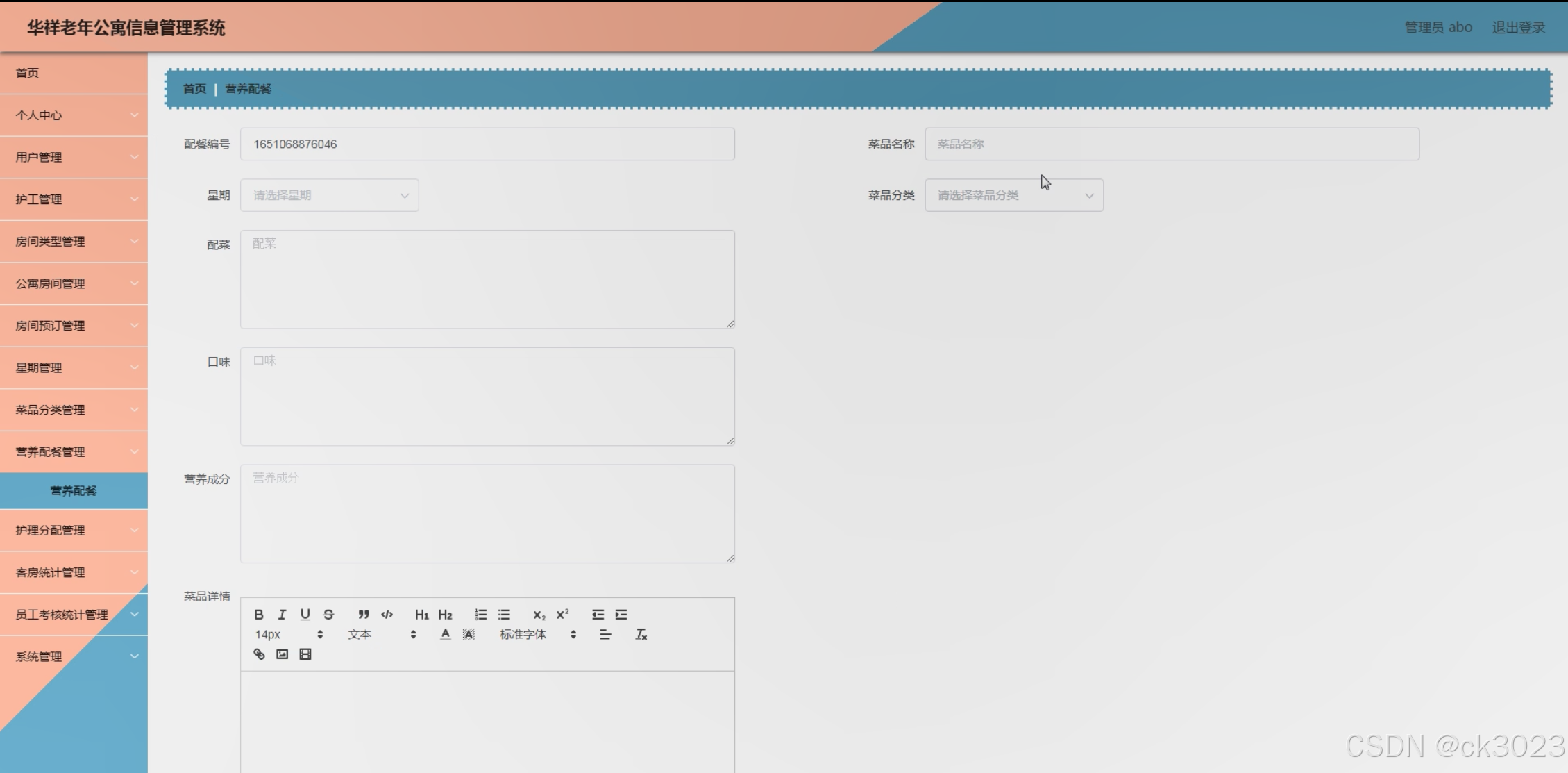This screenshot has height=773, width=1568.
Task: Click the underline icon in the toolbar
Action: tap(305, 615)
